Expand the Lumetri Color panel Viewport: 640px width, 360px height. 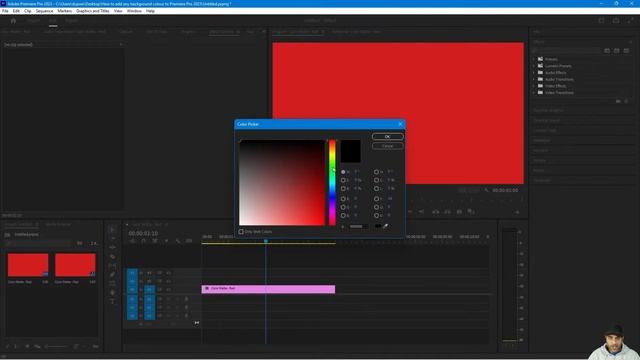point(545,130)
